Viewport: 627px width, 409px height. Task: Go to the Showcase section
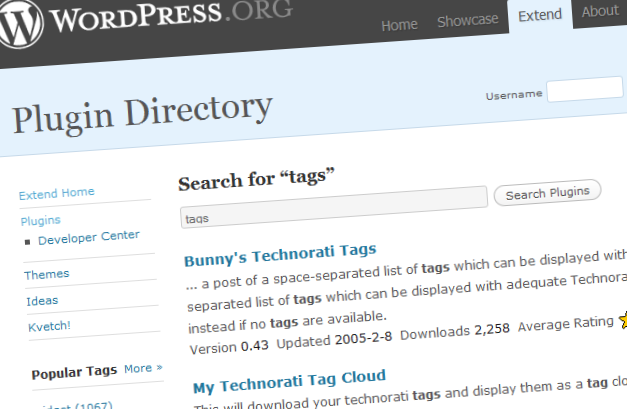(467, 23)
